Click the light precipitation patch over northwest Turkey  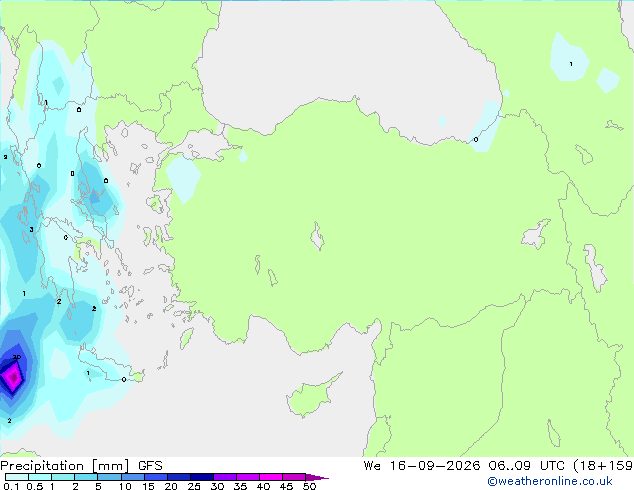point(183,179)
